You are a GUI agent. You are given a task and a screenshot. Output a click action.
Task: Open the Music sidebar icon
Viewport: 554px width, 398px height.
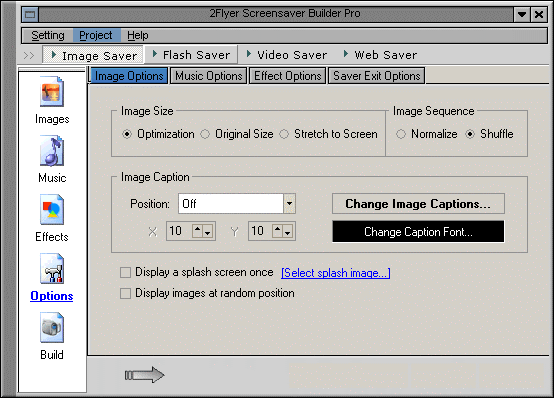52,151
